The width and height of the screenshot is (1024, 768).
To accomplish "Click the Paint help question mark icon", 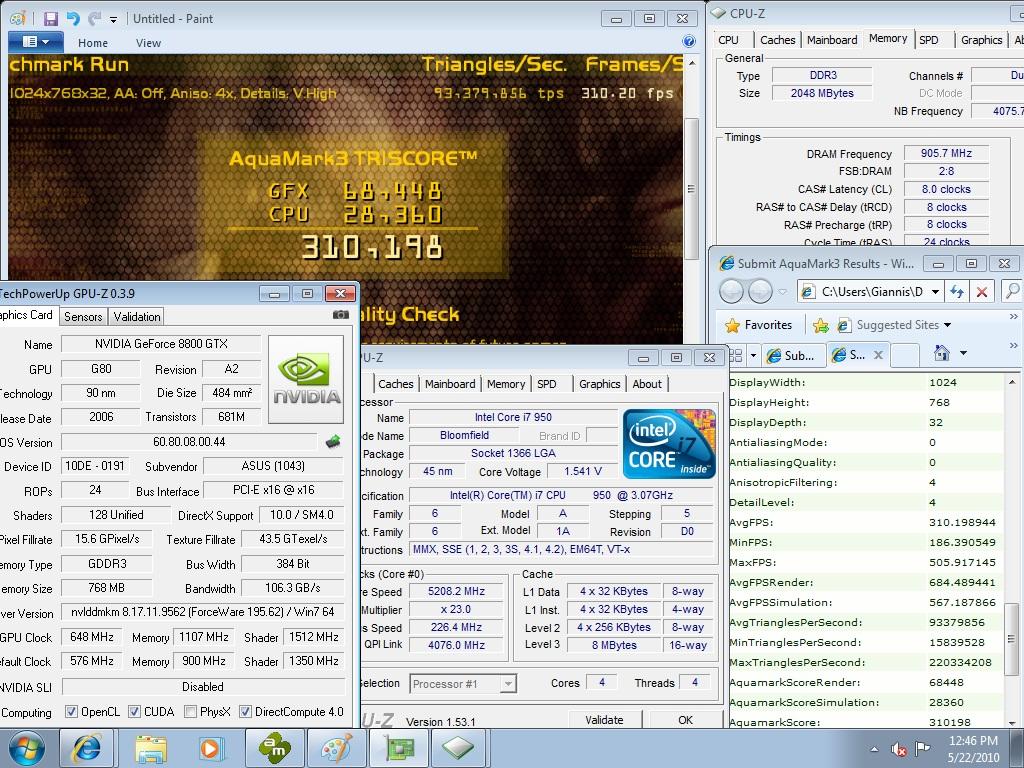I will 688,42.
